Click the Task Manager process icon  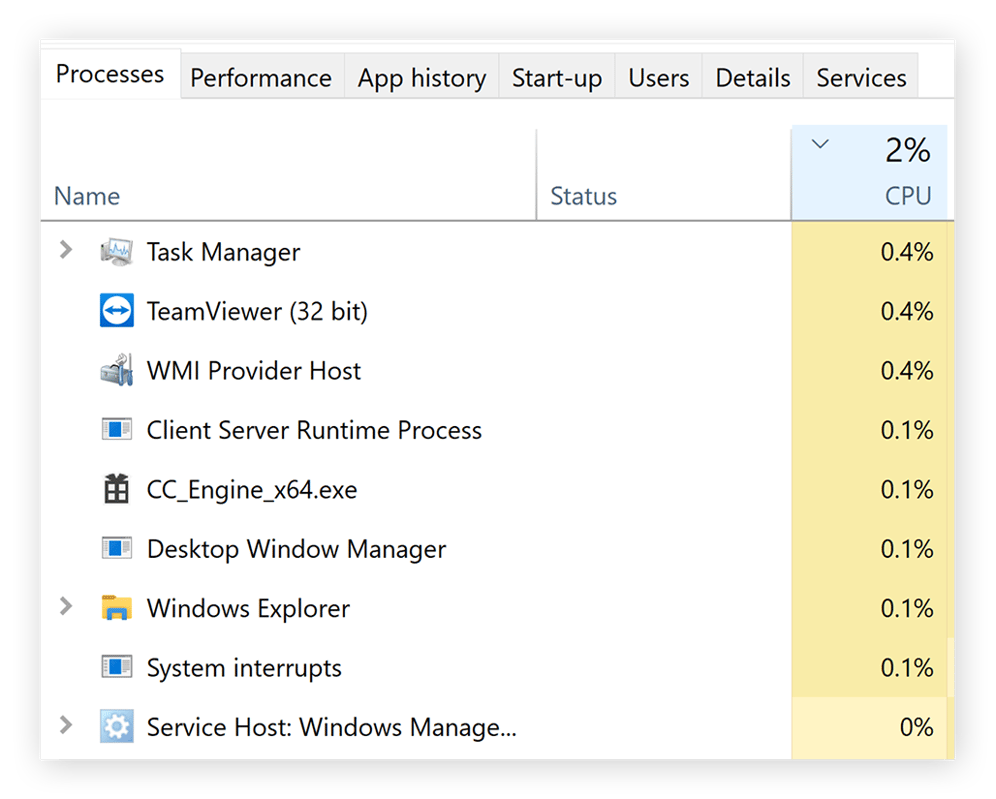117,251
